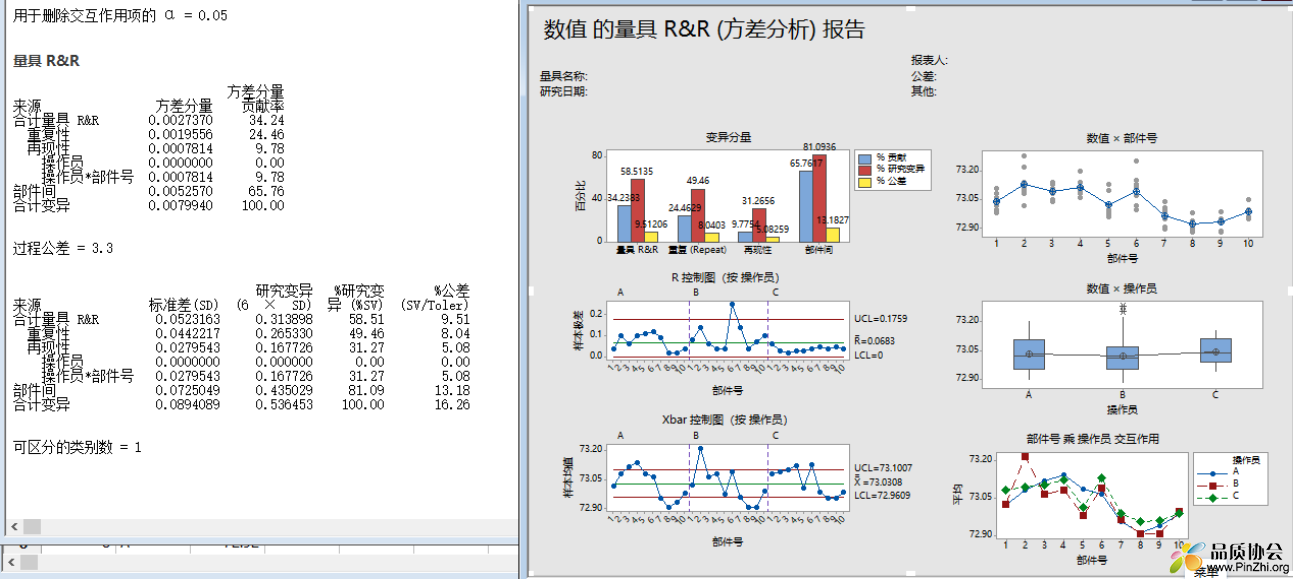Click the 9.51 %公差 value
The width and height of the screenshot is (1294, 579).
[454, 319]
